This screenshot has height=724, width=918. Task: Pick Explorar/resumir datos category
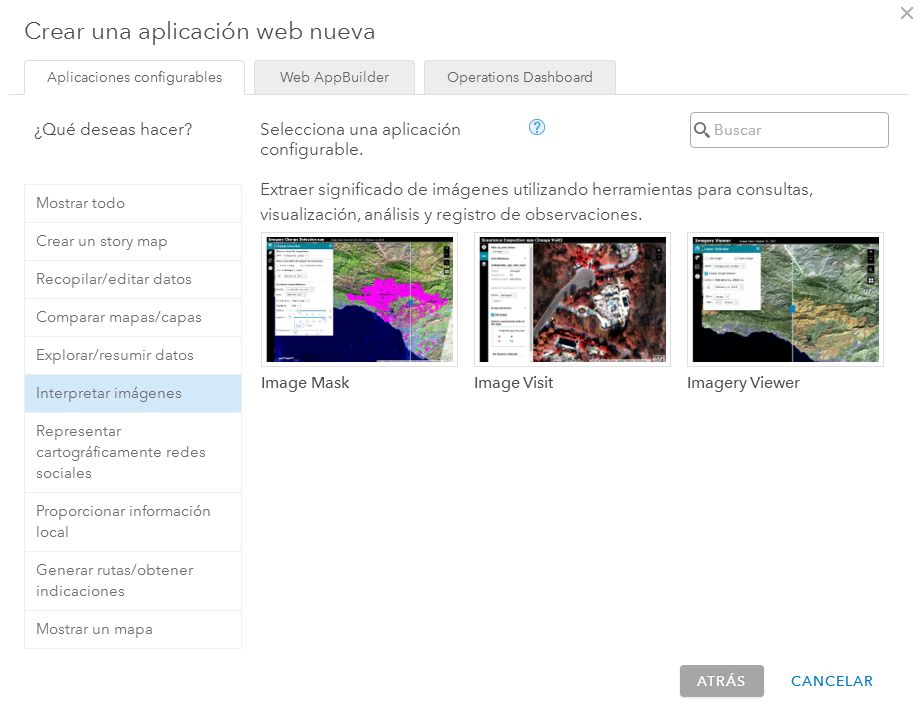click(133, 355)
